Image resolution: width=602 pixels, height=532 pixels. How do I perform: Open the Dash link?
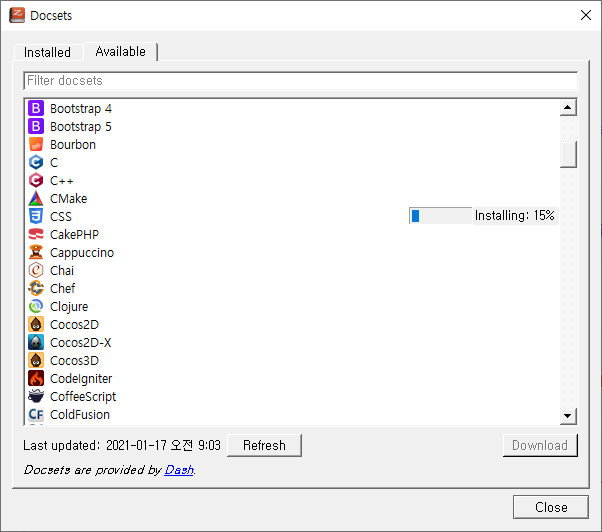pos(179,470)
